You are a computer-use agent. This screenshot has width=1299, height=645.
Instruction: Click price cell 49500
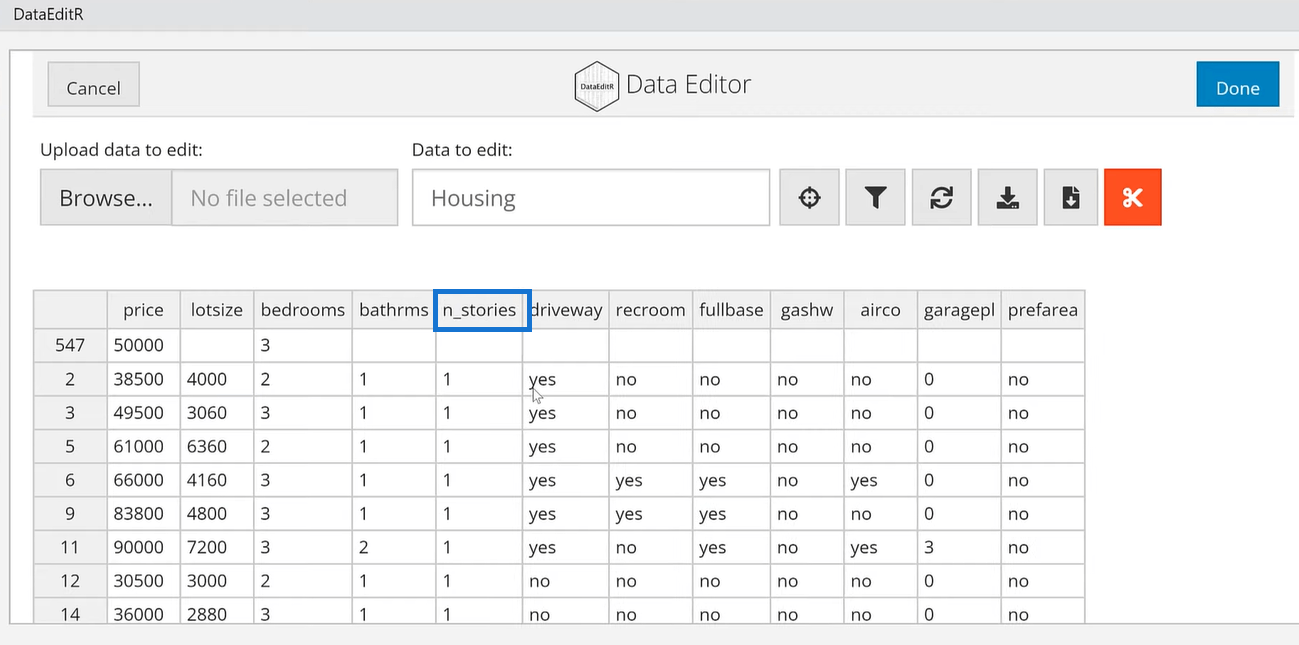click(143, 412)
